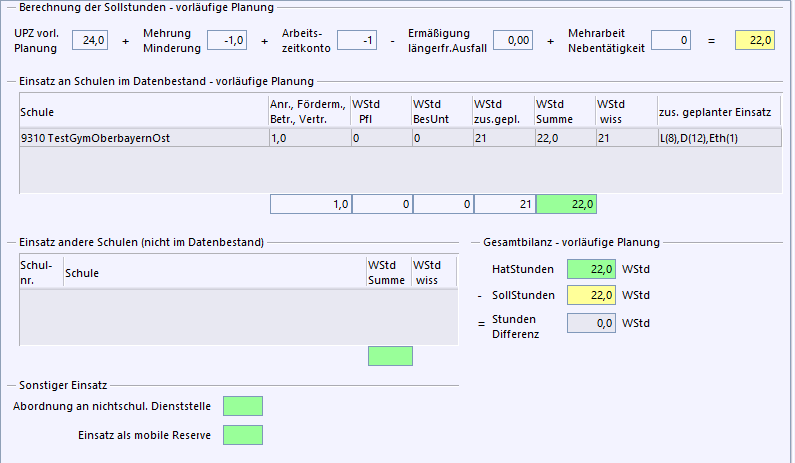
Task: Click the cell L(8),D(12),Eth(1)
Action: 719,138
